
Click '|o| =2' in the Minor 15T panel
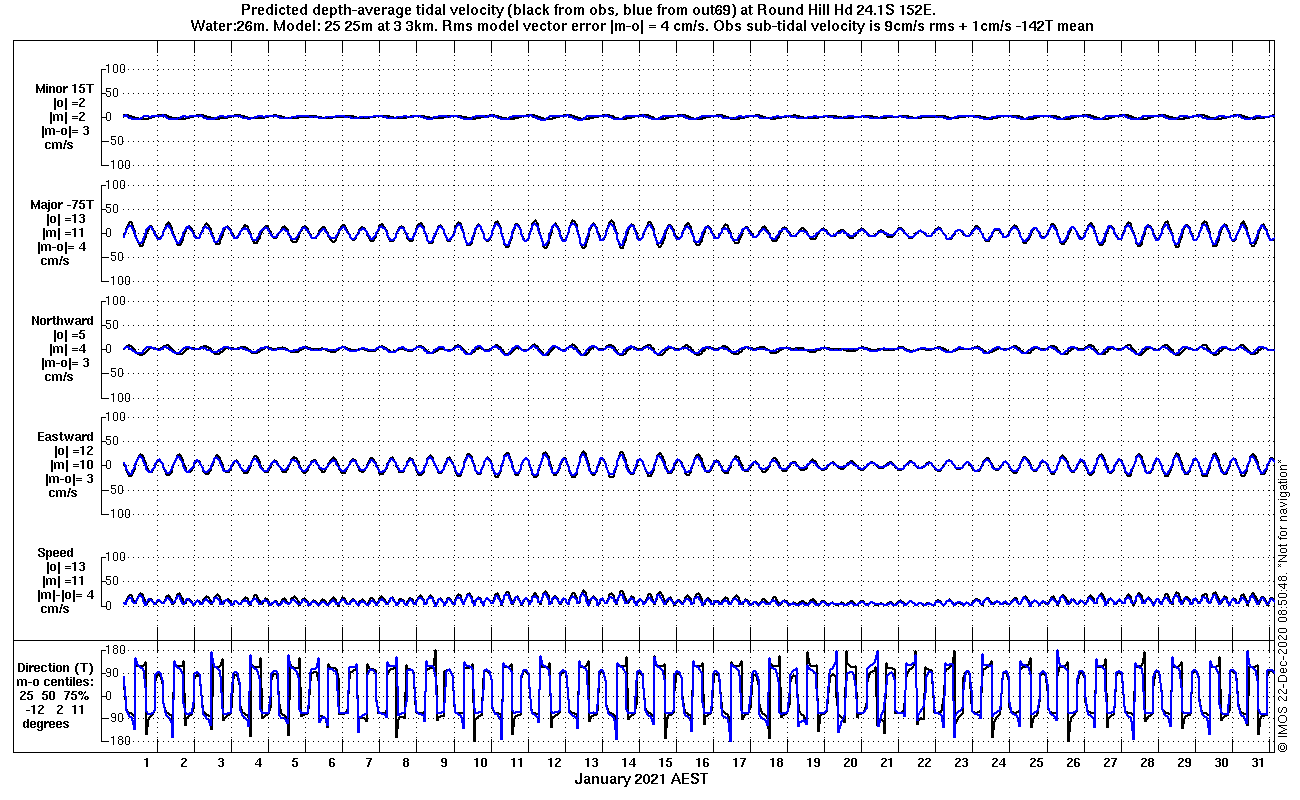pyautogui.click(x=70, y=102)
